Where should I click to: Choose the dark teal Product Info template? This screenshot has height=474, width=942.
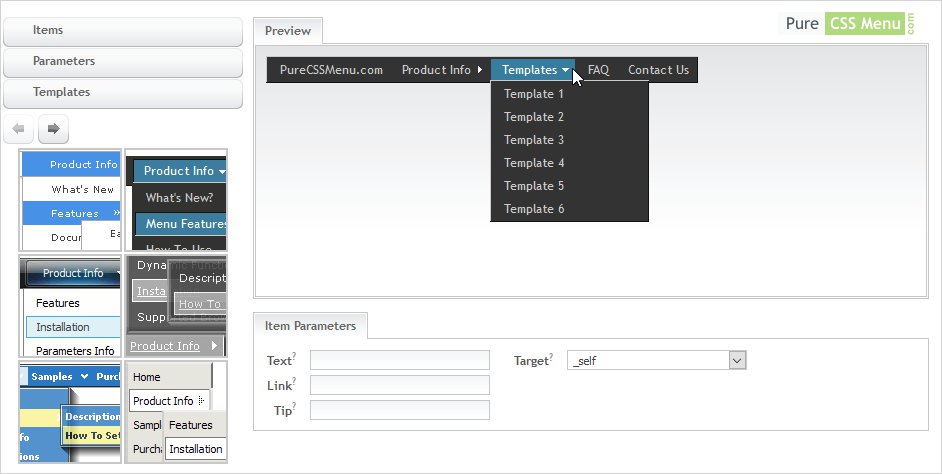(177, 200)
